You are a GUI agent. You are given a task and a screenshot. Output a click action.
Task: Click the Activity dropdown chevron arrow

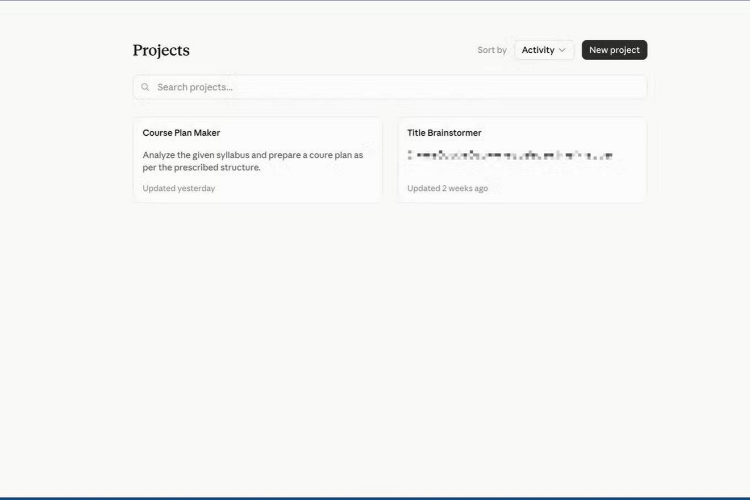pos(562,50)
